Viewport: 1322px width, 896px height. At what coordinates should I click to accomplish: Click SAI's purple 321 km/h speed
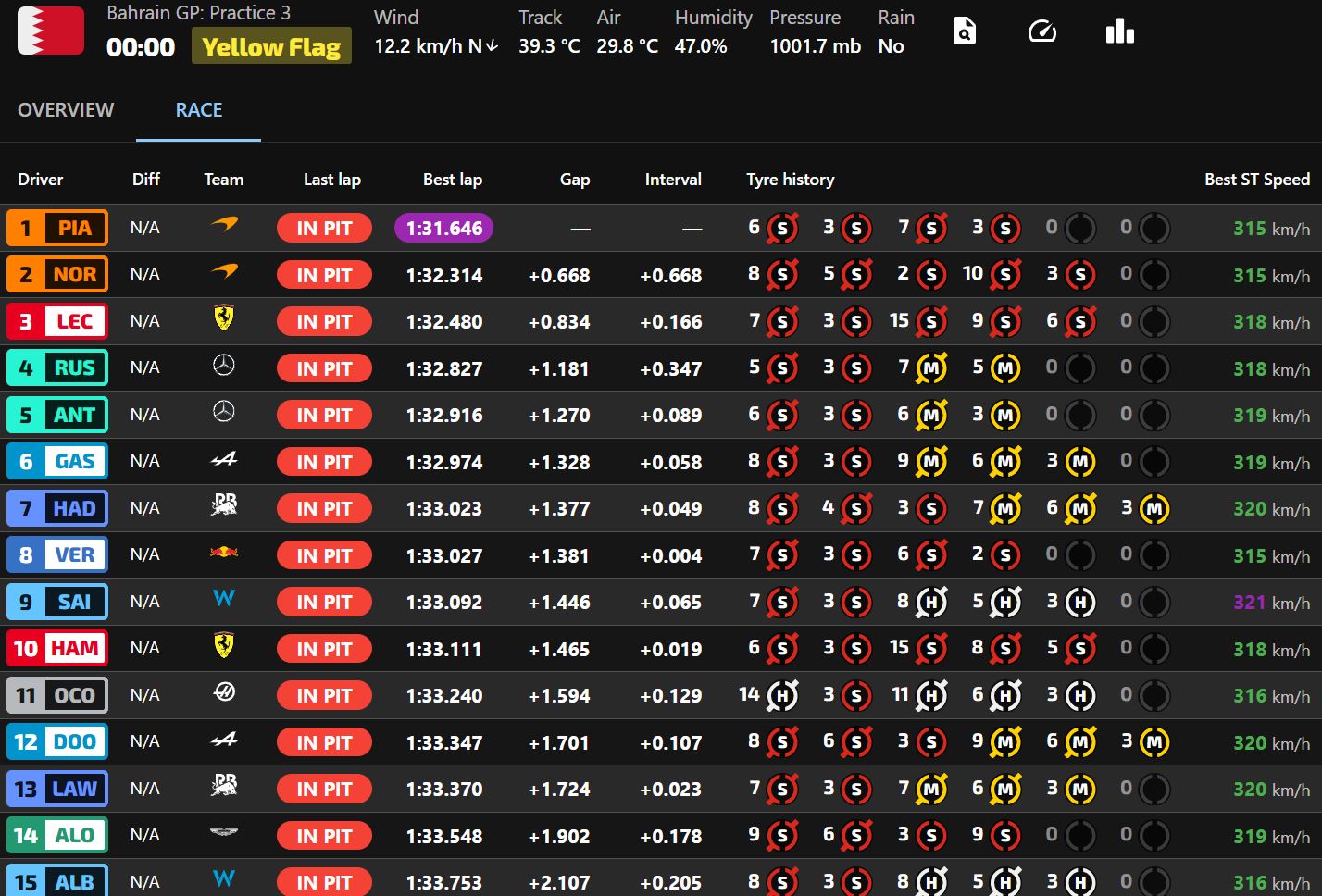click(1271, 603)
